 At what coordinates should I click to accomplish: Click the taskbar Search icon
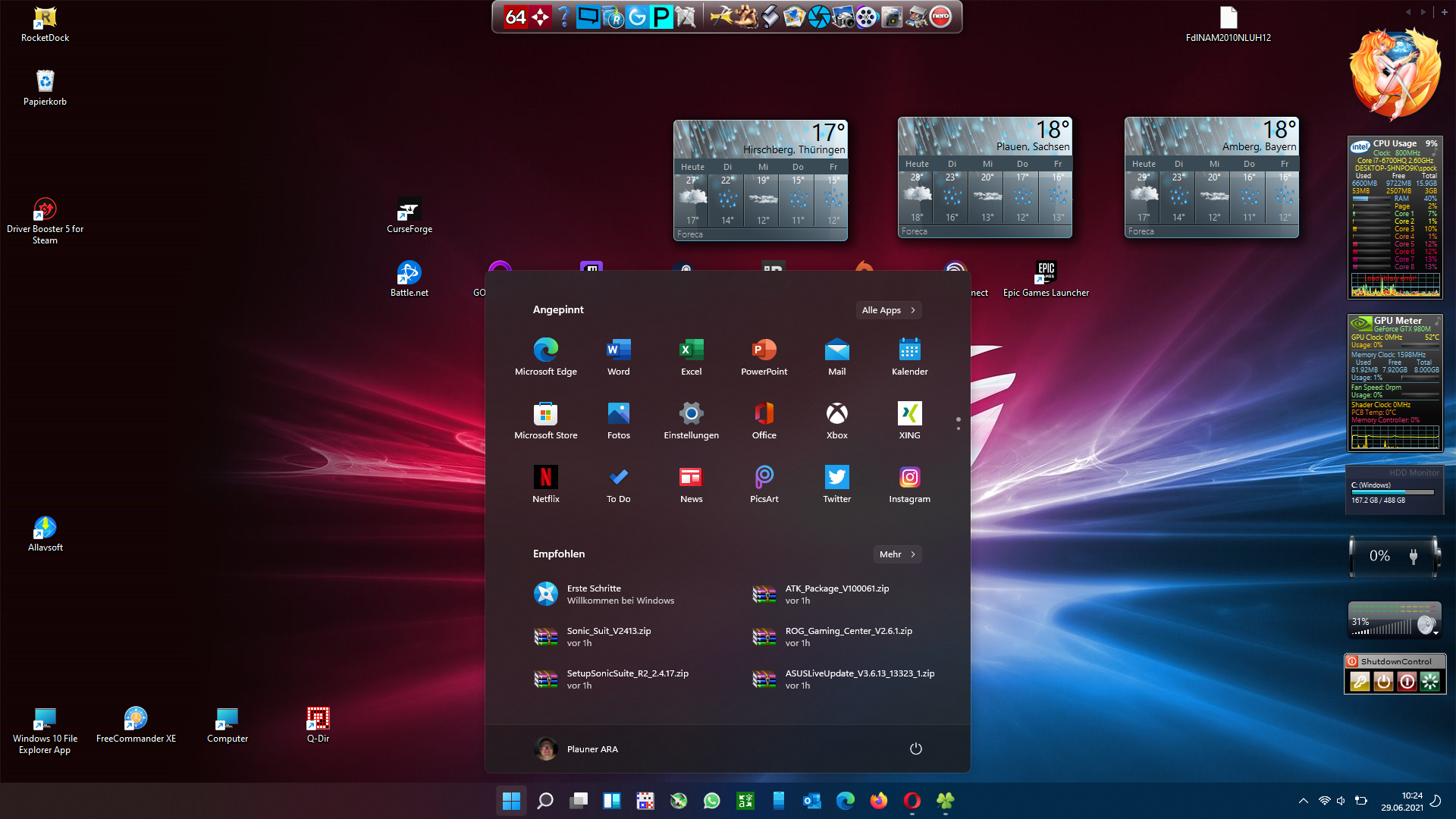pyautogui.click(x=544, y=801)
